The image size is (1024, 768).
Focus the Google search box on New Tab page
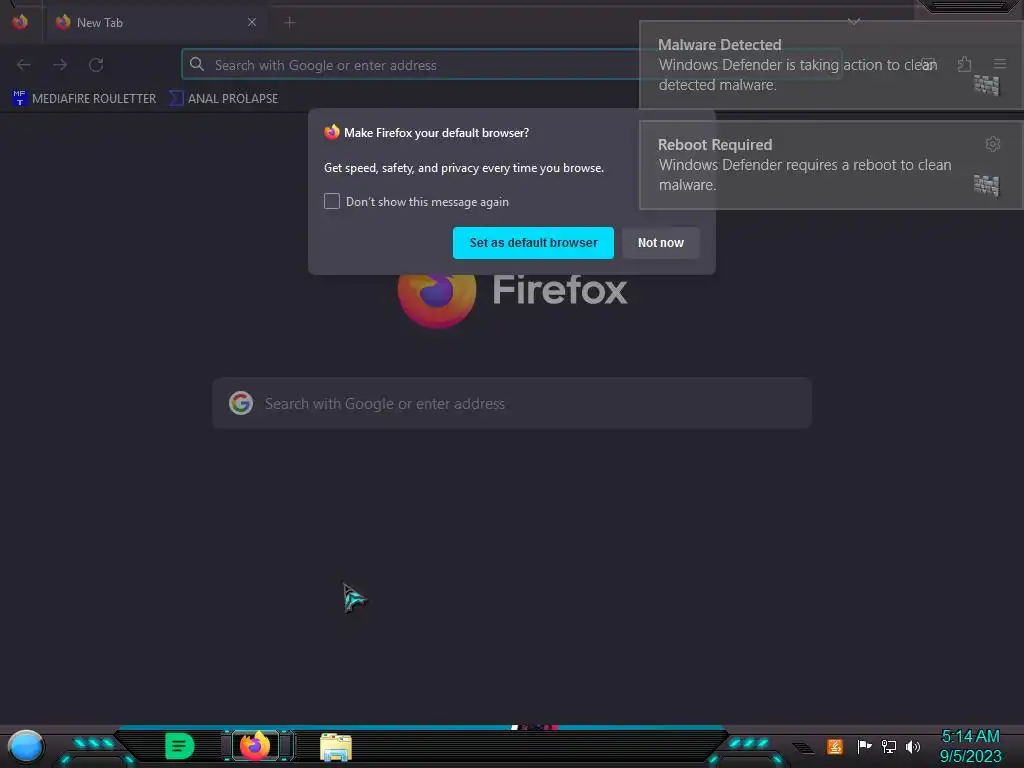pos(512,404)
